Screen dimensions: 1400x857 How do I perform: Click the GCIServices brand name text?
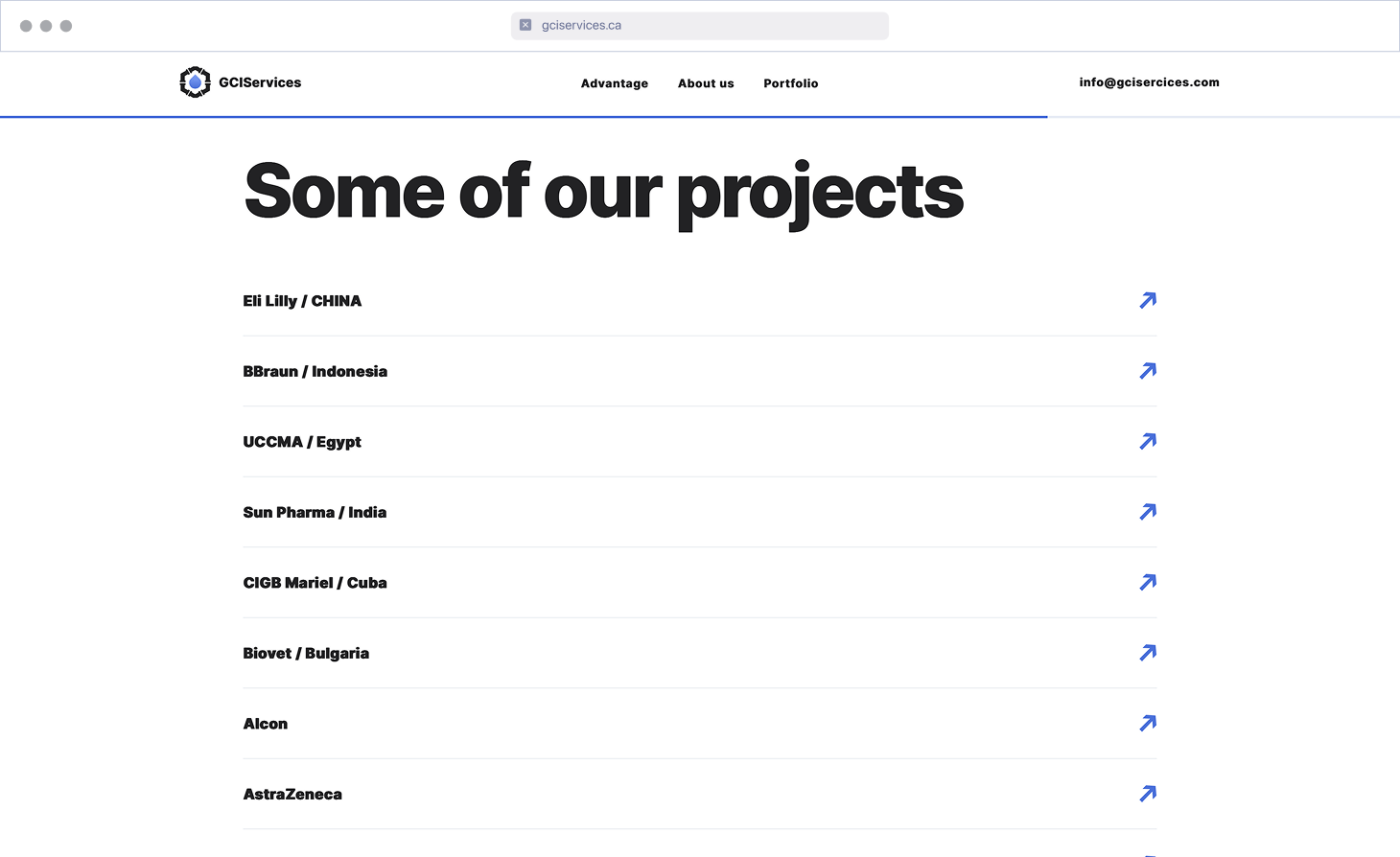point(260,82)
